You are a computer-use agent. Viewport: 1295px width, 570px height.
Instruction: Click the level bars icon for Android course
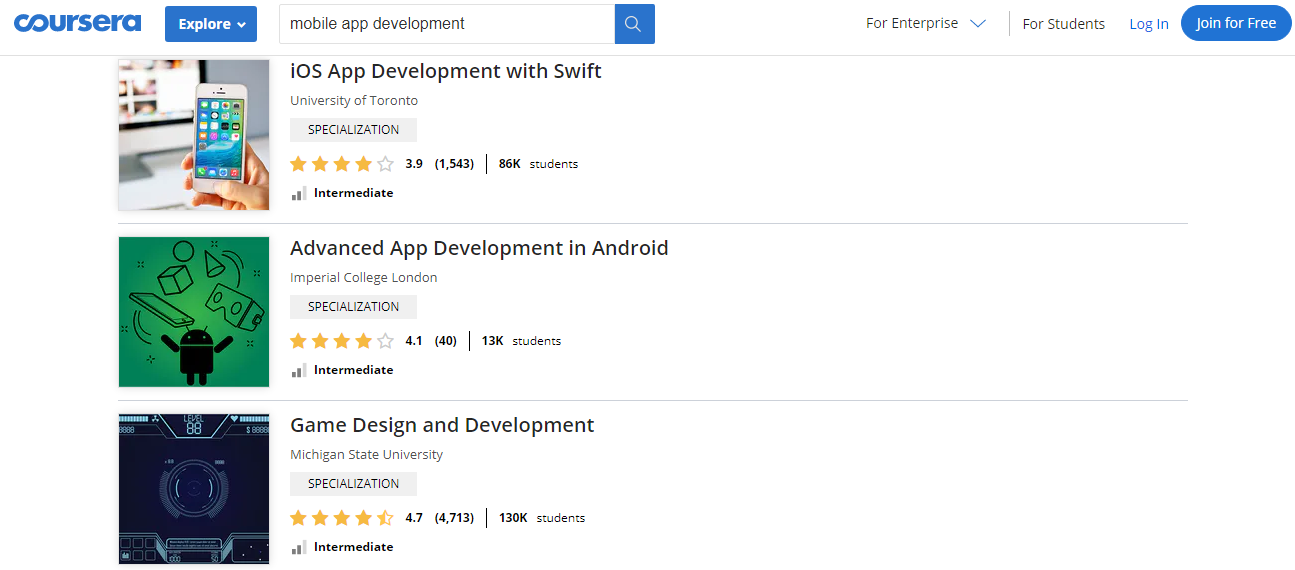click(298, 370)
